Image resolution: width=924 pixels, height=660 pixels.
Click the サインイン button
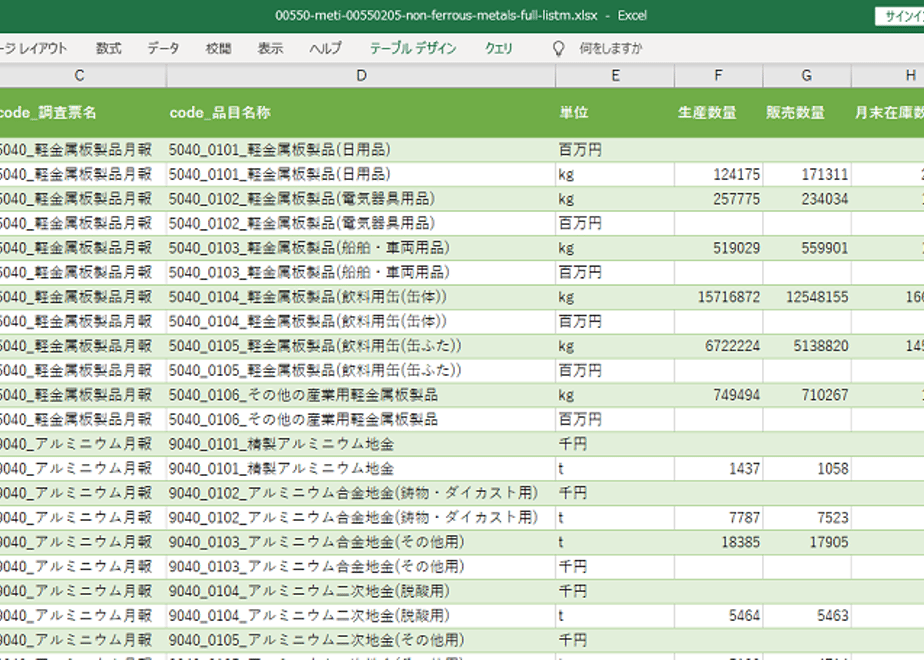click(x=900, y=16)
